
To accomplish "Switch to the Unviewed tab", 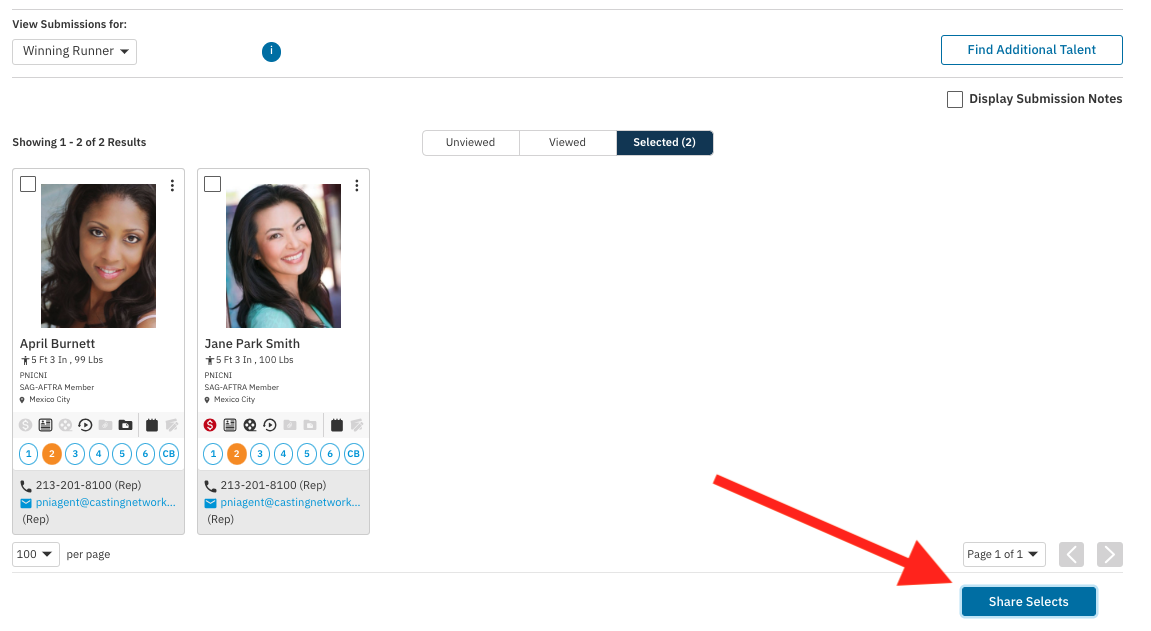I will (470, 142).
